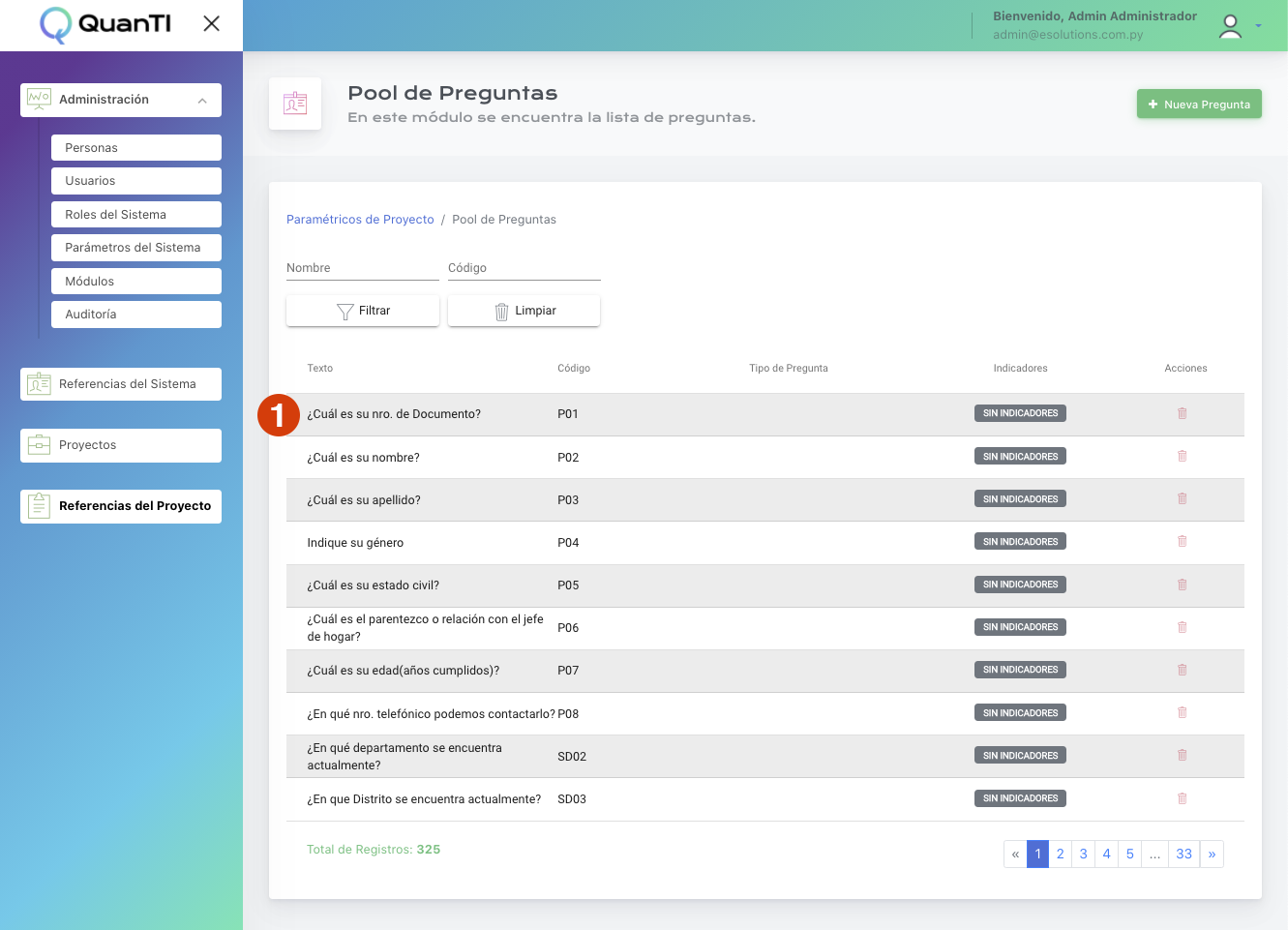Screen dimensions: 1288x930
Task: Open Referencias del Proyecto menu
Action: [121, 506]
